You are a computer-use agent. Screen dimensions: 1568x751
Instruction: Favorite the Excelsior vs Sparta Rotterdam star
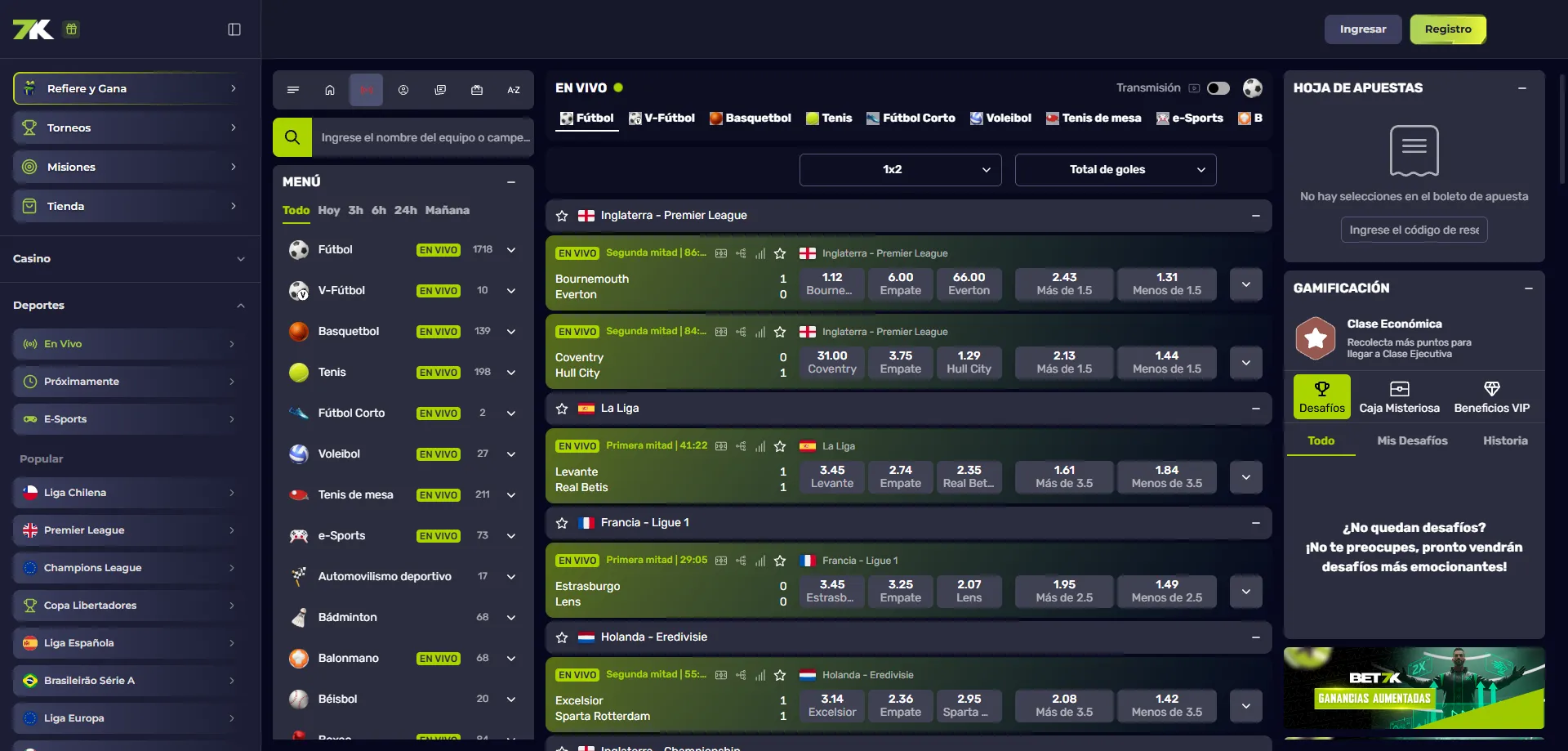780,675
